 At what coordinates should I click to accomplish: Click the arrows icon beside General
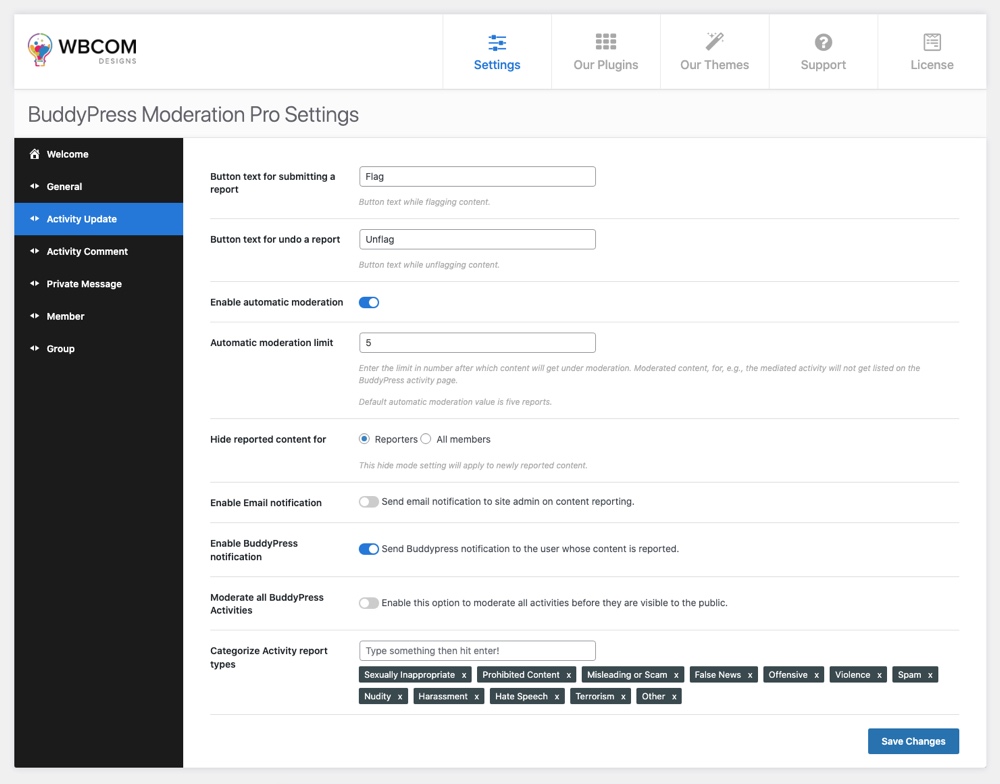click(x=34, y=186)
